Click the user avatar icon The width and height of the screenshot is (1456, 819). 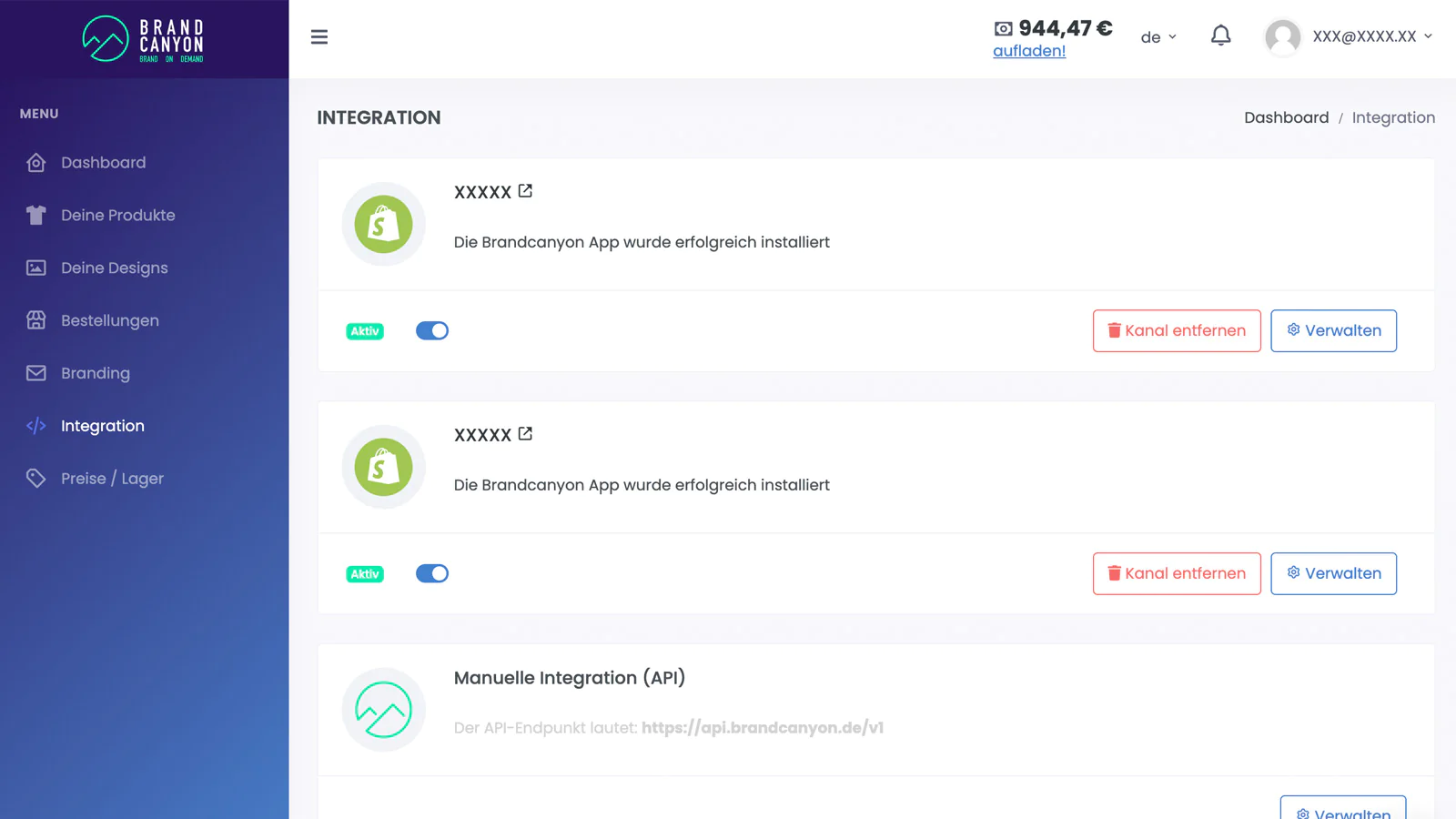(1282, 37)
